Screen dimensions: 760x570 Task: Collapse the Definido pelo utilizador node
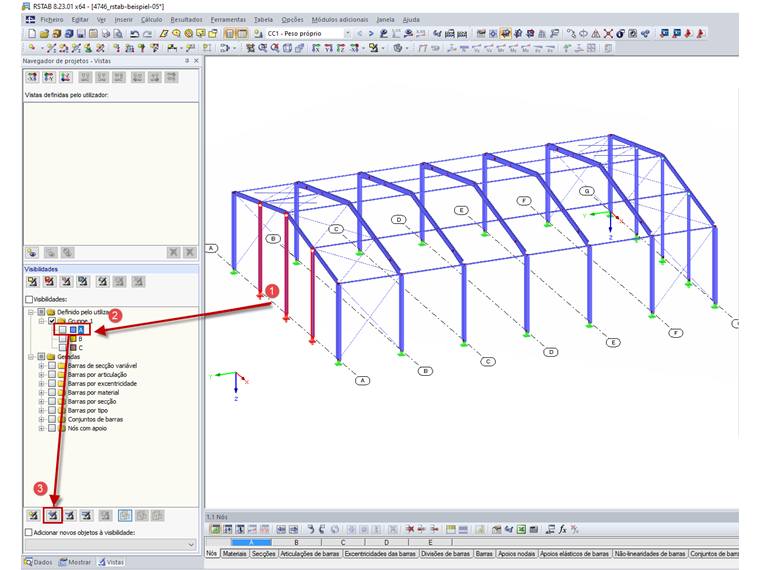pos(31,312)
